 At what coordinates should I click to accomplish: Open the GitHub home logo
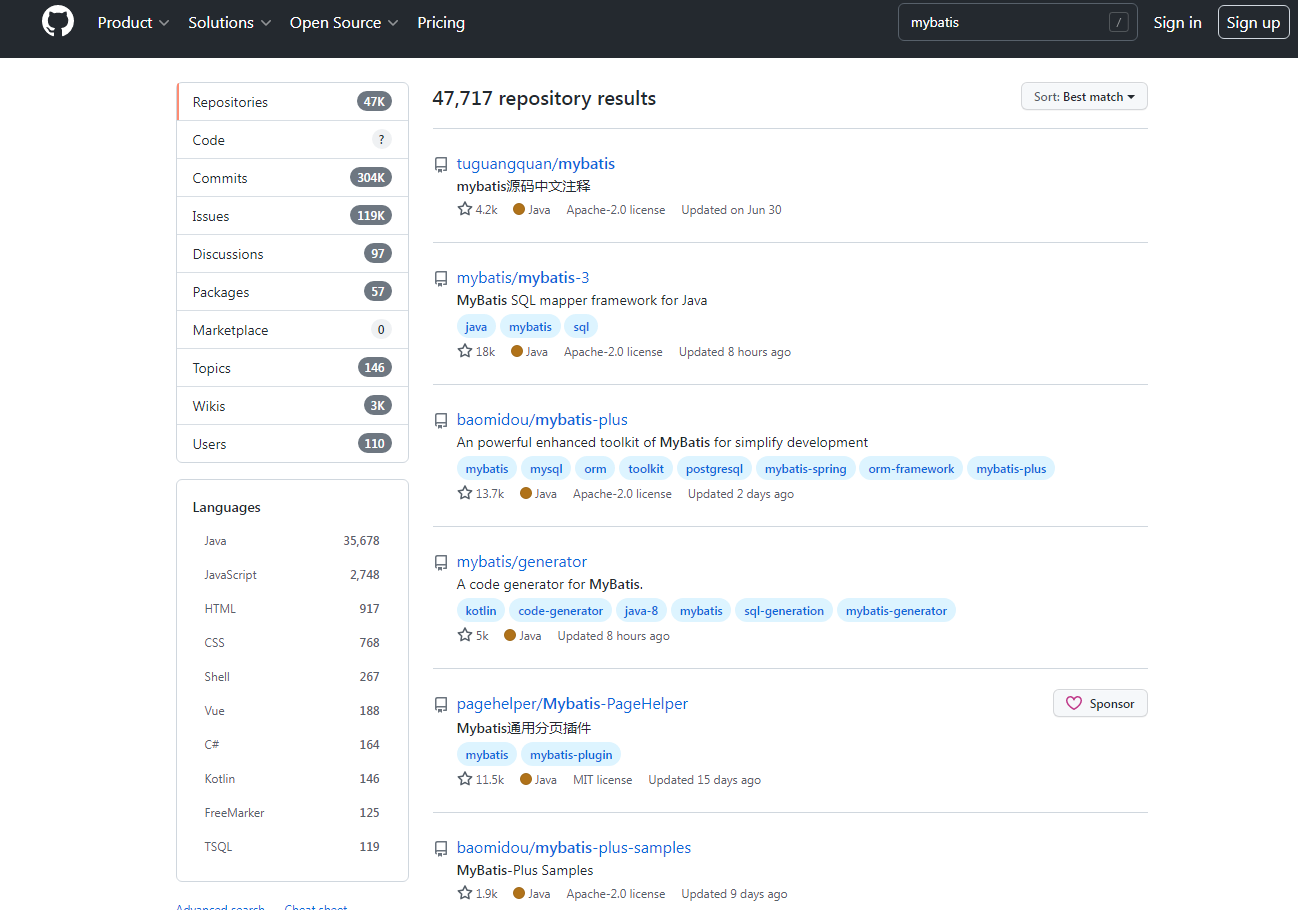[58, 22]
